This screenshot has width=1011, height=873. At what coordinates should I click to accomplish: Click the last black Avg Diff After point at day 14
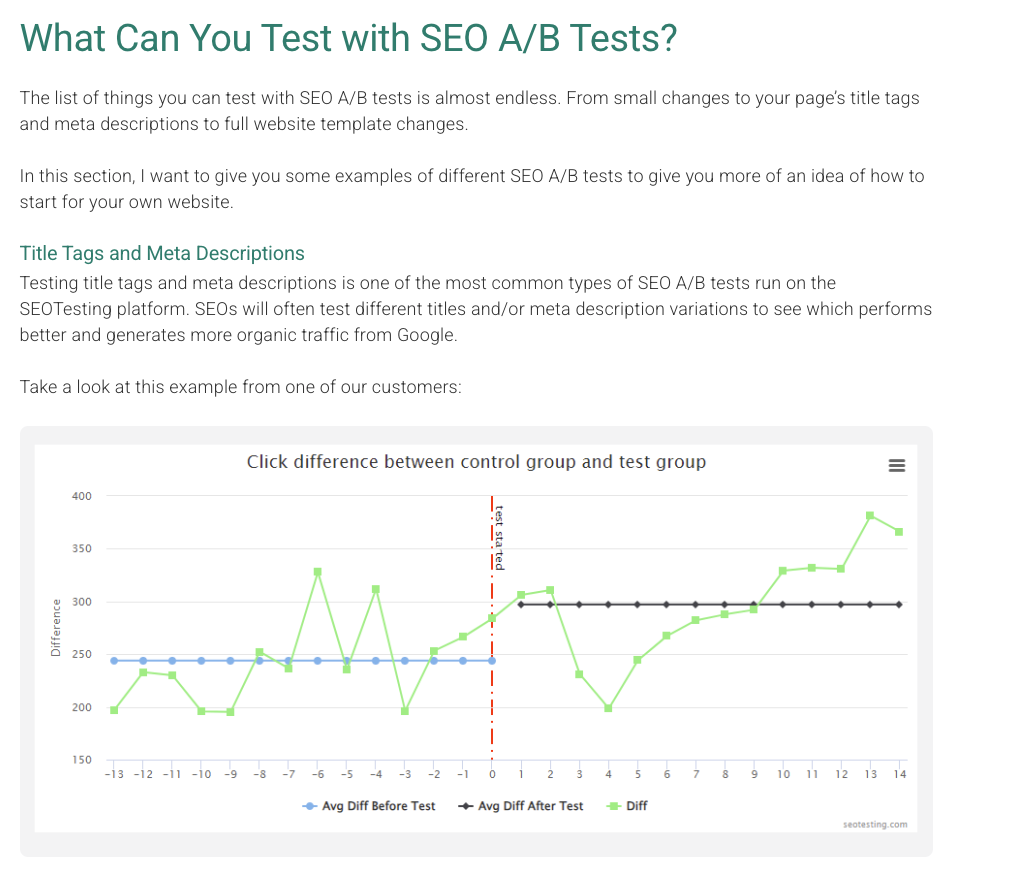coord(899,604)
